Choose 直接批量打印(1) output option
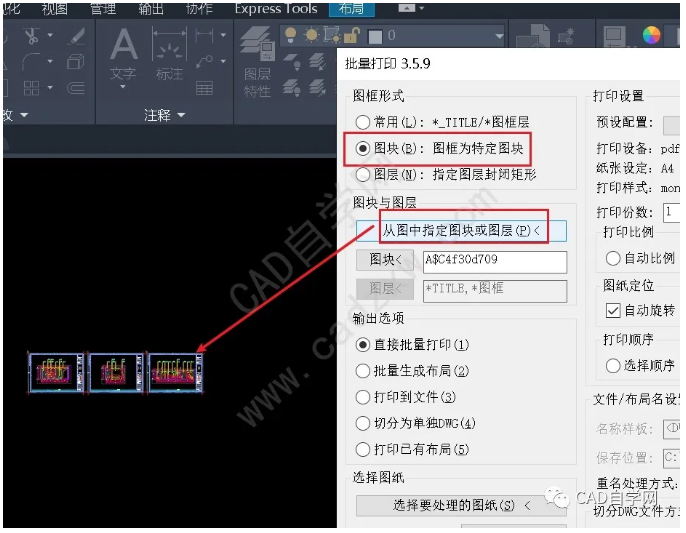The height and width of the screenshot is (533, 686). [362, 345]
